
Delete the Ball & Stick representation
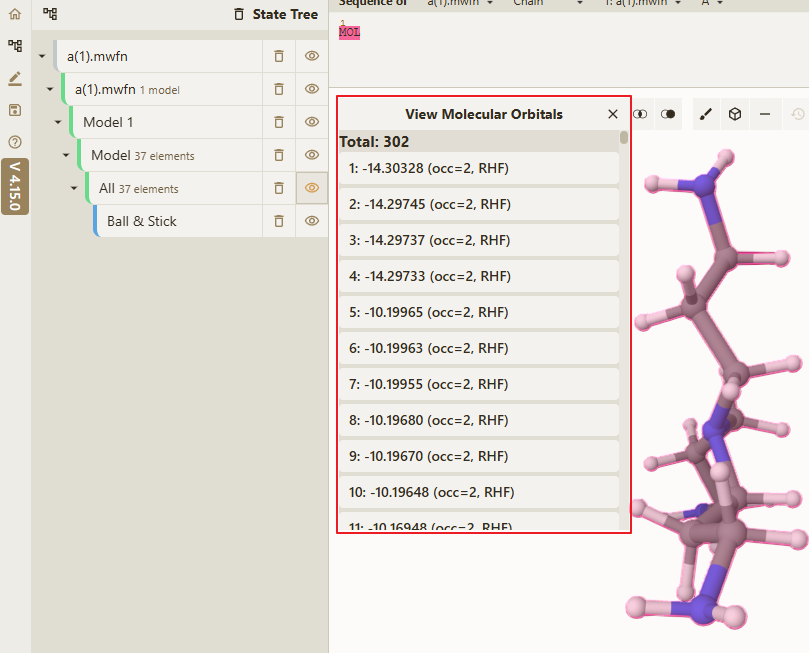(279, 221)
